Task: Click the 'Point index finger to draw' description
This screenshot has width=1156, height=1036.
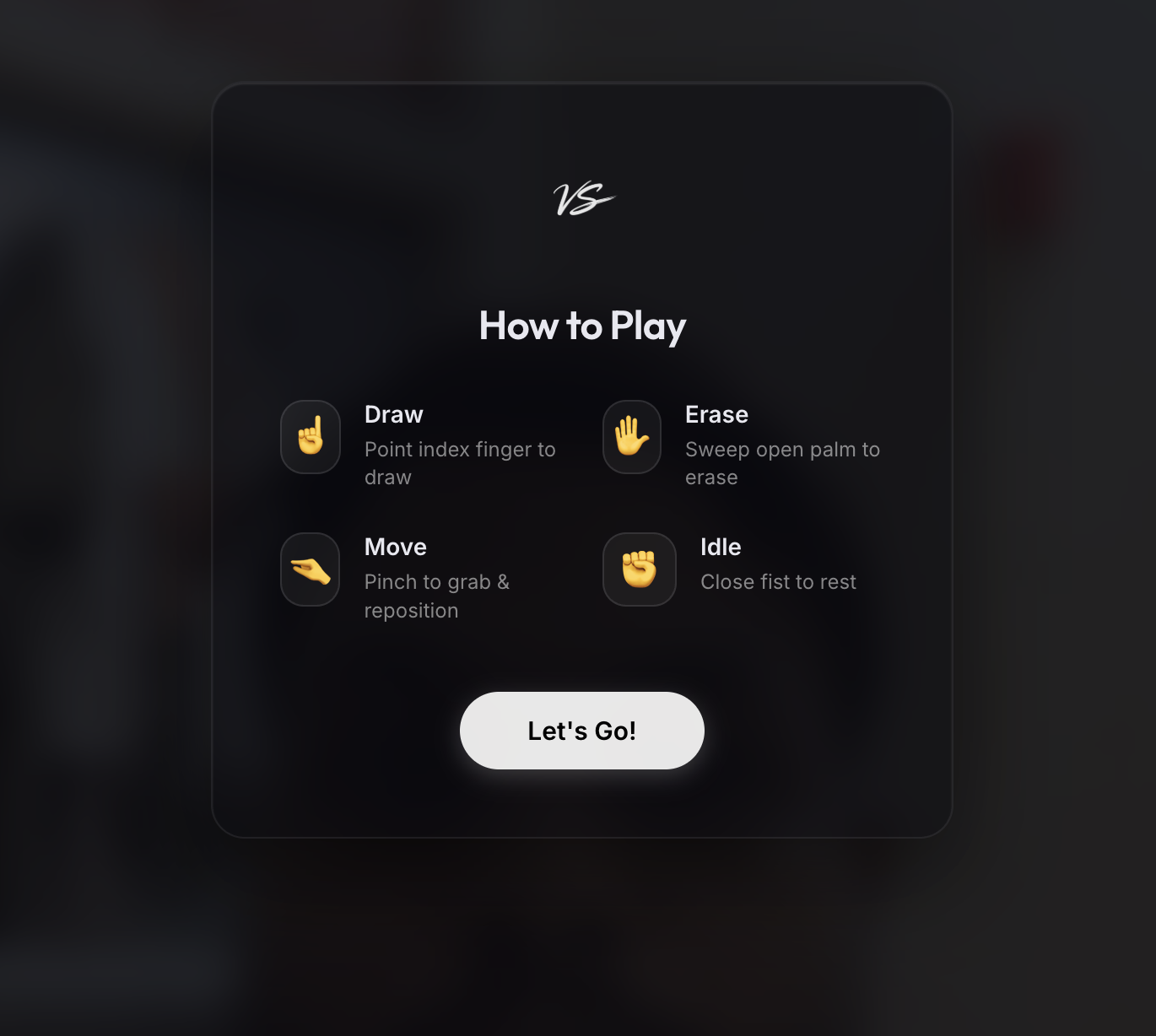Action: pos(460,463)
